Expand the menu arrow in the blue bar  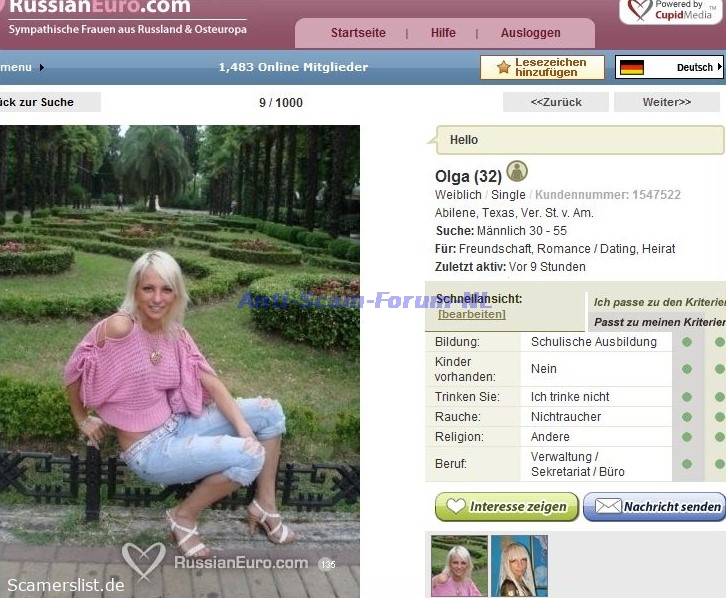42,68
